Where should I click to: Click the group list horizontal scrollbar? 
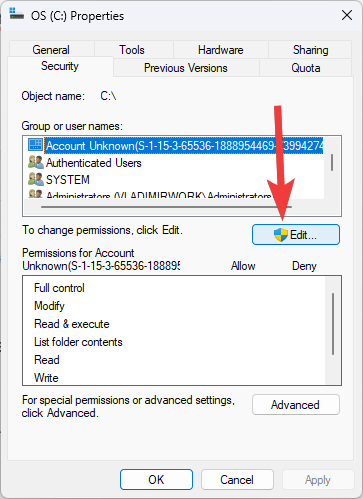point(166,207)
